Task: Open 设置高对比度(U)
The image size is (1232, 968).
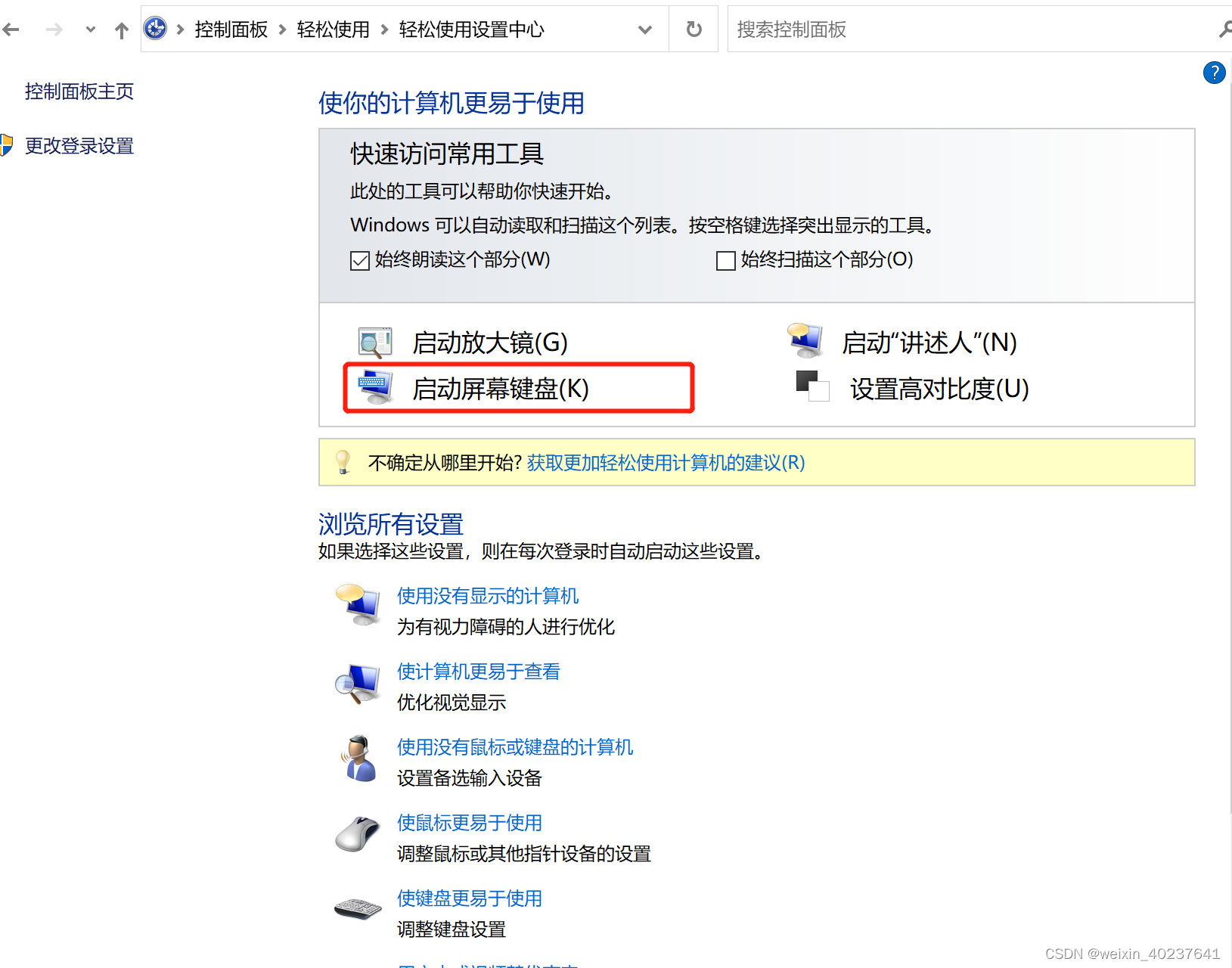Action: [939, 389]
